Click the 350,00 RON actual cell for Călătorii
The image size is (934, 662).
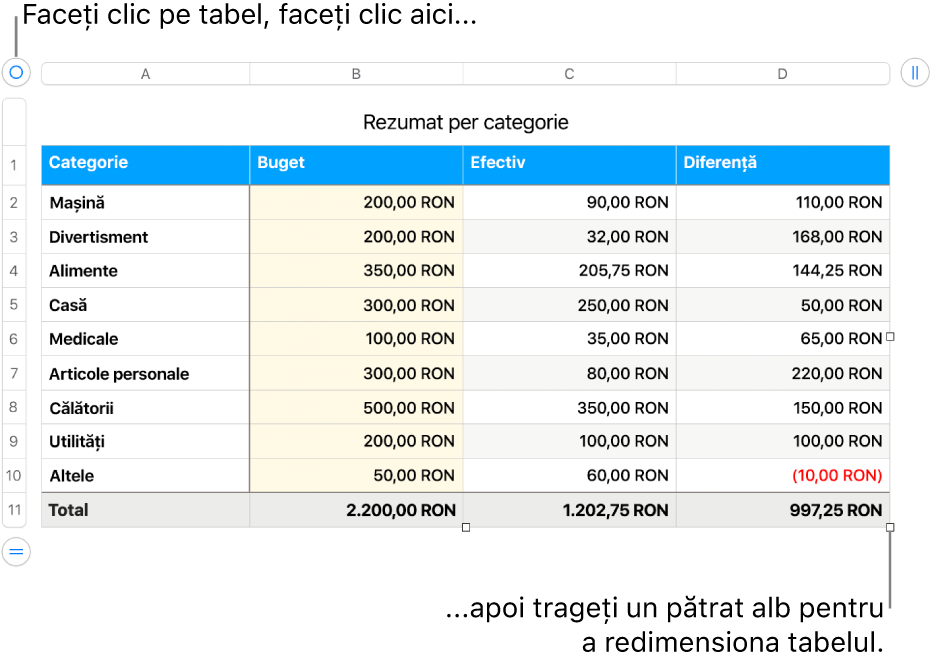click(569, 408)
